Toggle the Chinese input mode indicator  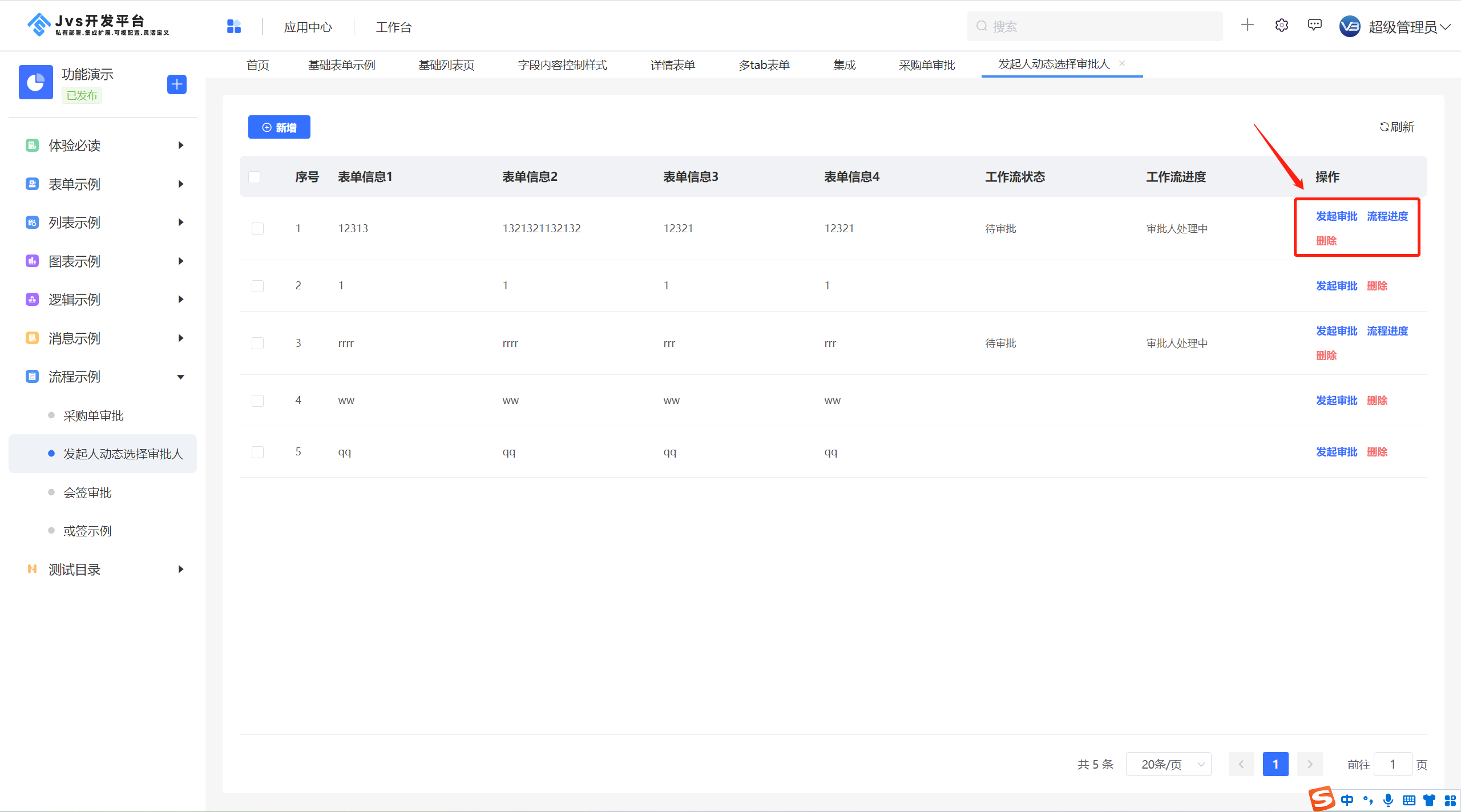click(1347, 800)
